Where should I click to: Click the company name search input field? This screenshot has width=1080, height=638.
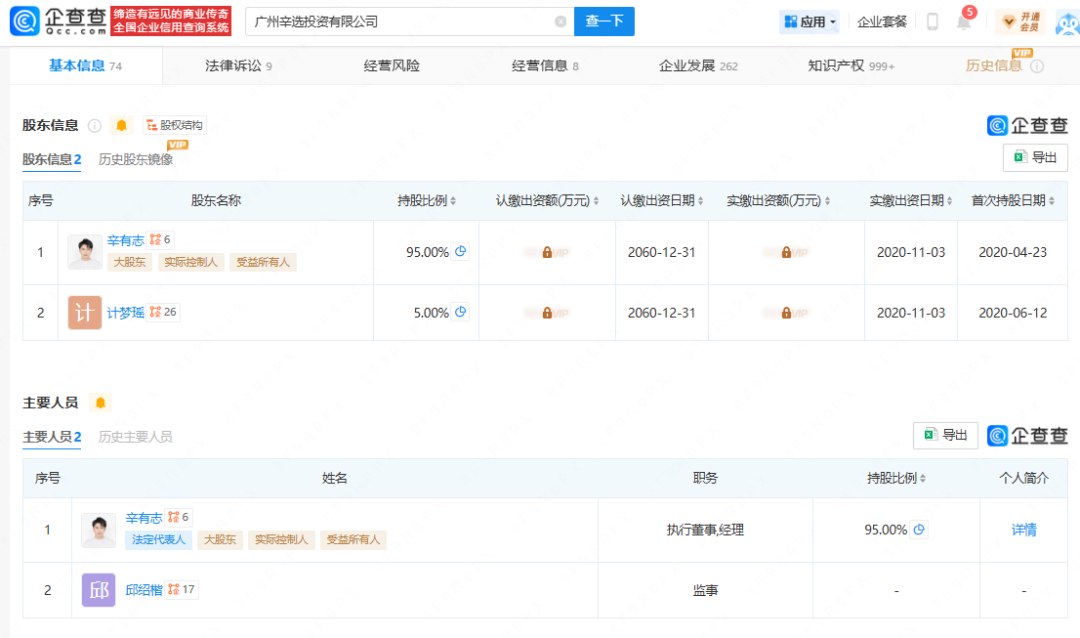tap(398, 21)
